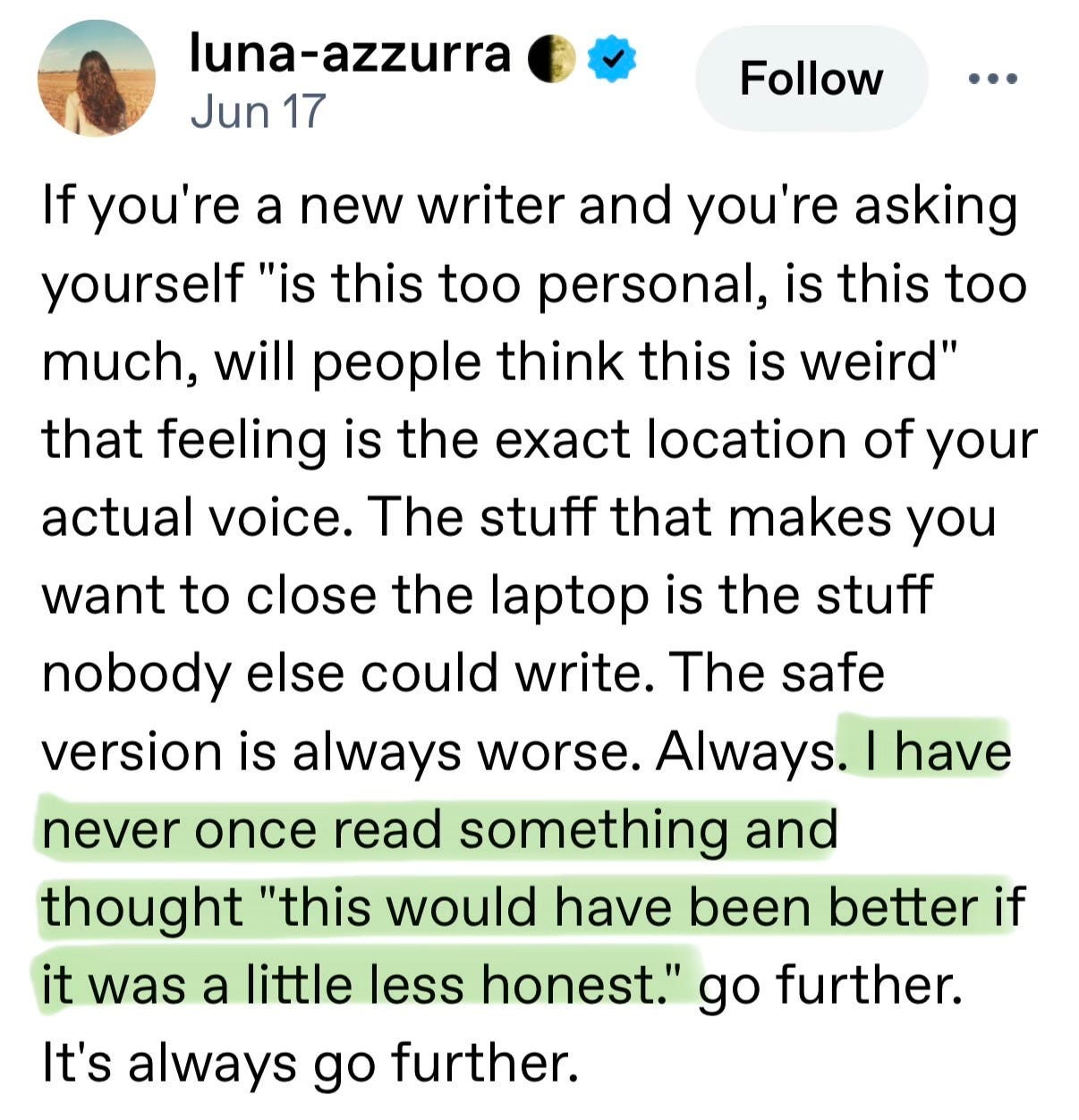Click the highlighted line "never once read something and"
The image size is (1079, 1120).
tap(439, 830)
